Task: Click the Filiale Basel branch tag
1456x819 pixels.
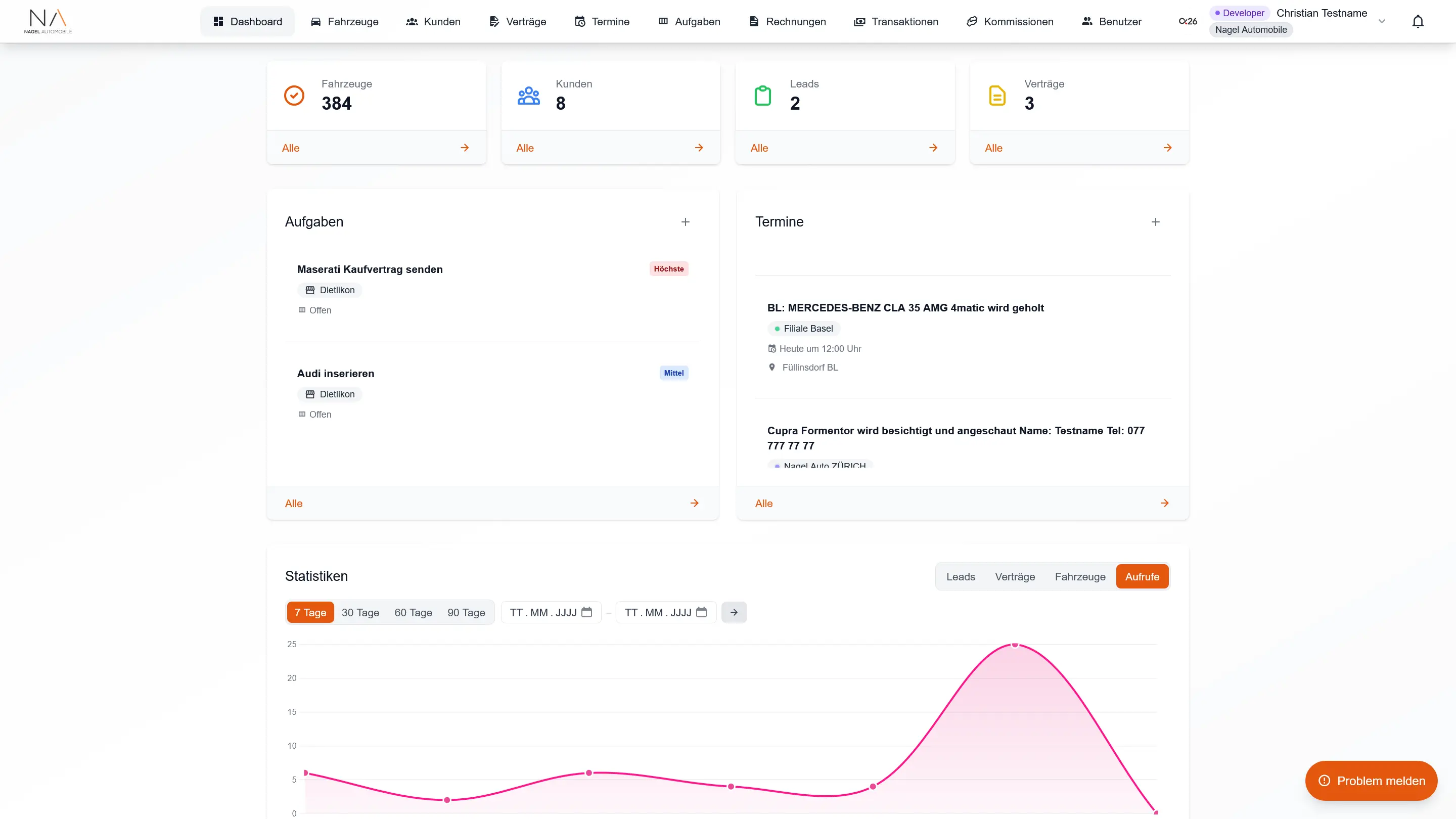Action: [x=803, y=329]
